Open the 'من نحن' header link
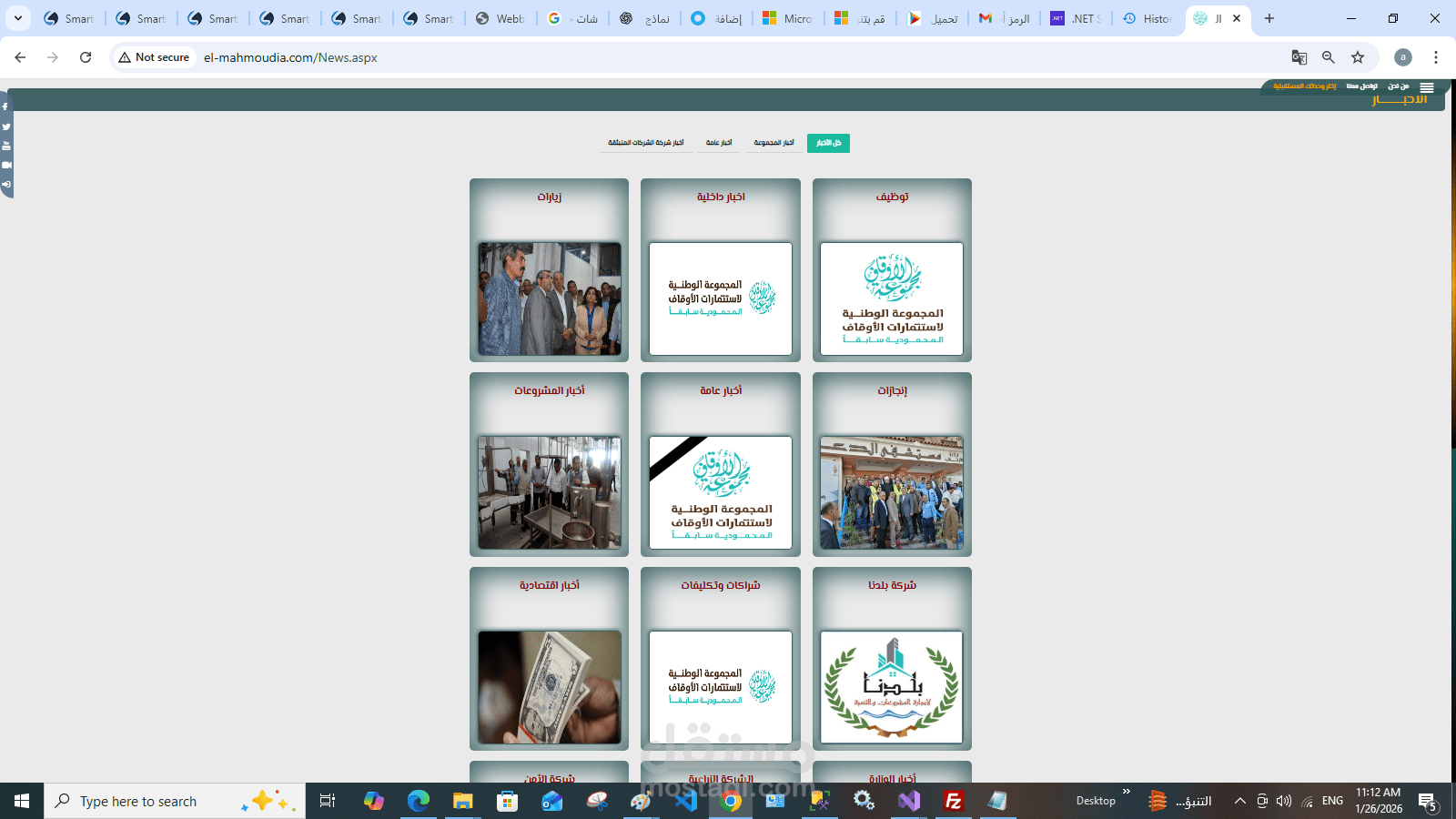Screen dimensions: 1456x819 1399,86
